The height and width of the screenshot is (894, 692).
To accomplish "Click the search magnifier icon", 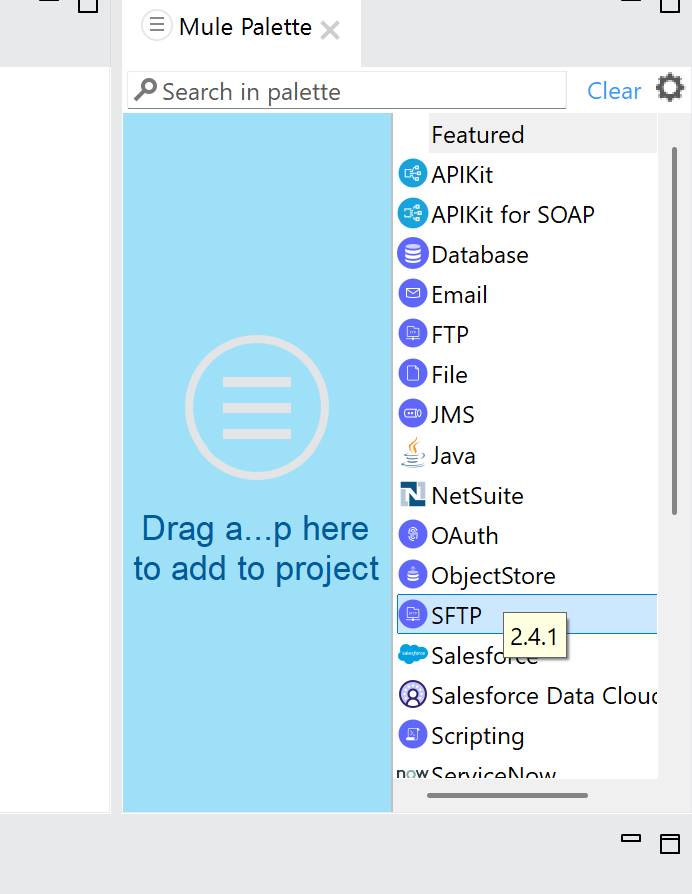I will pos(145,90).
